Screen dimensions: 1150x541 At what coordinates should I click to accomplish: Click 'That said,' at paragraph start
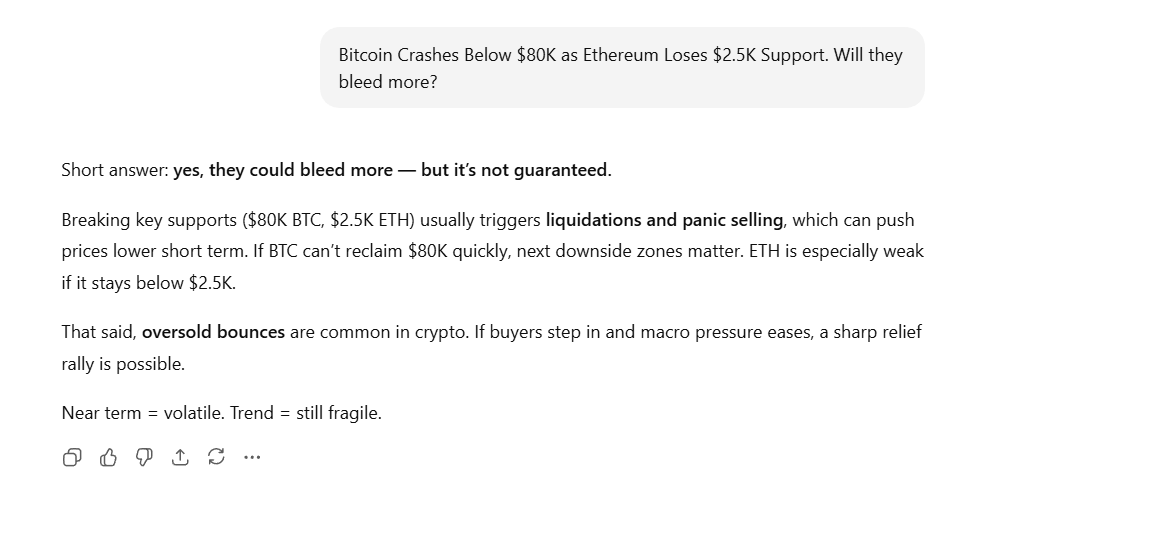(99, 333)
